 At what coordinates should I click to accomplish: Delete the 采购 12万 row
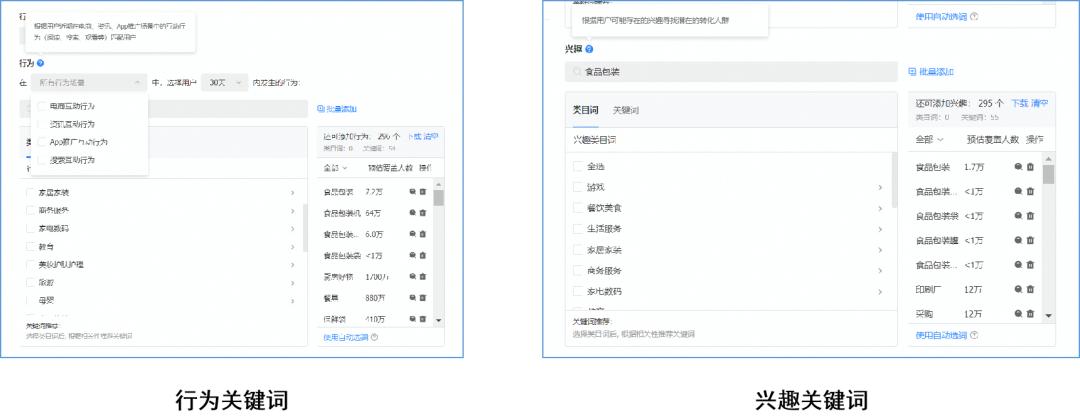1030,314
